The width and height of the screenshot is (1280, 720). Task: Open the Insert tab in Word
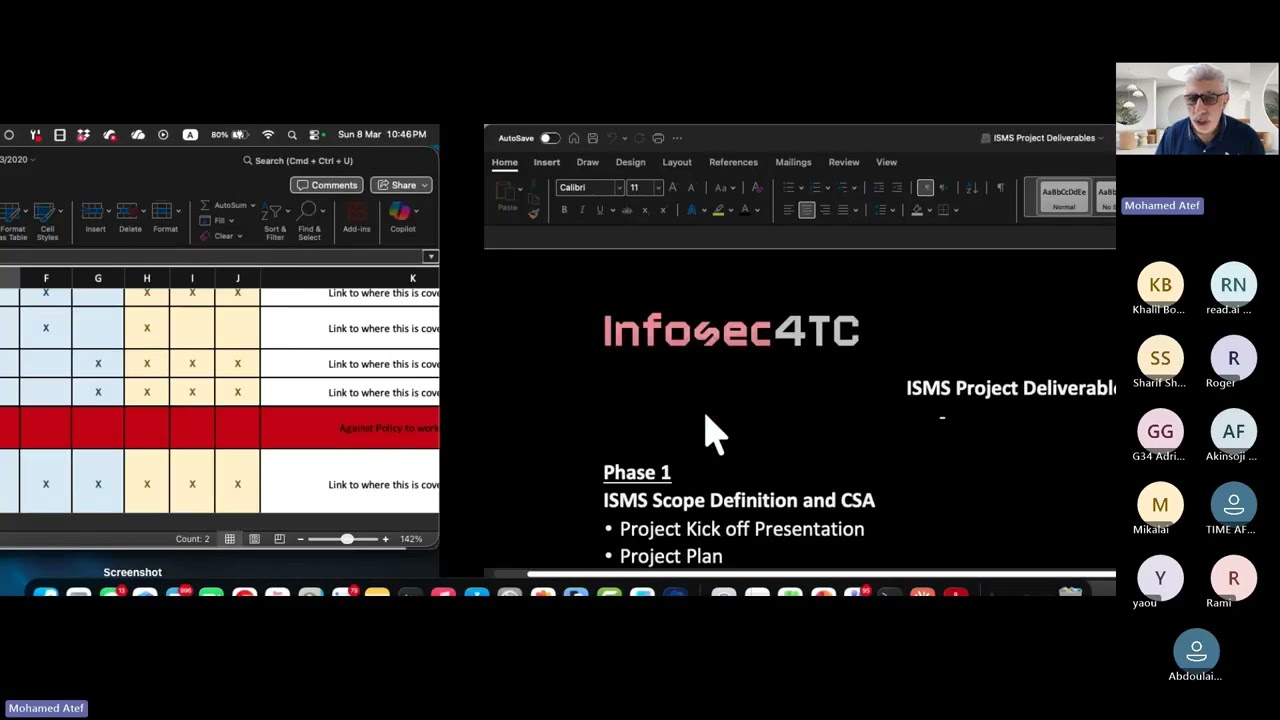pos(547,162)
